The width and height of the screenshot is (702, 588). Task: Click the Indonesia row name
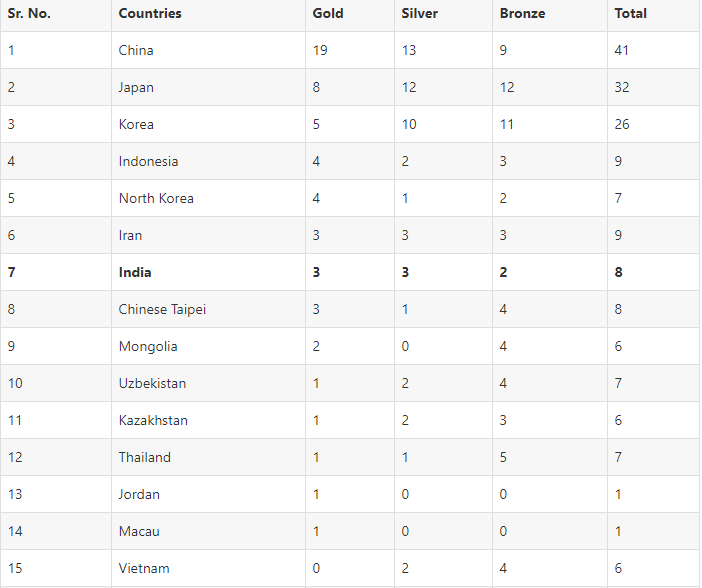[x=148, y=161]
